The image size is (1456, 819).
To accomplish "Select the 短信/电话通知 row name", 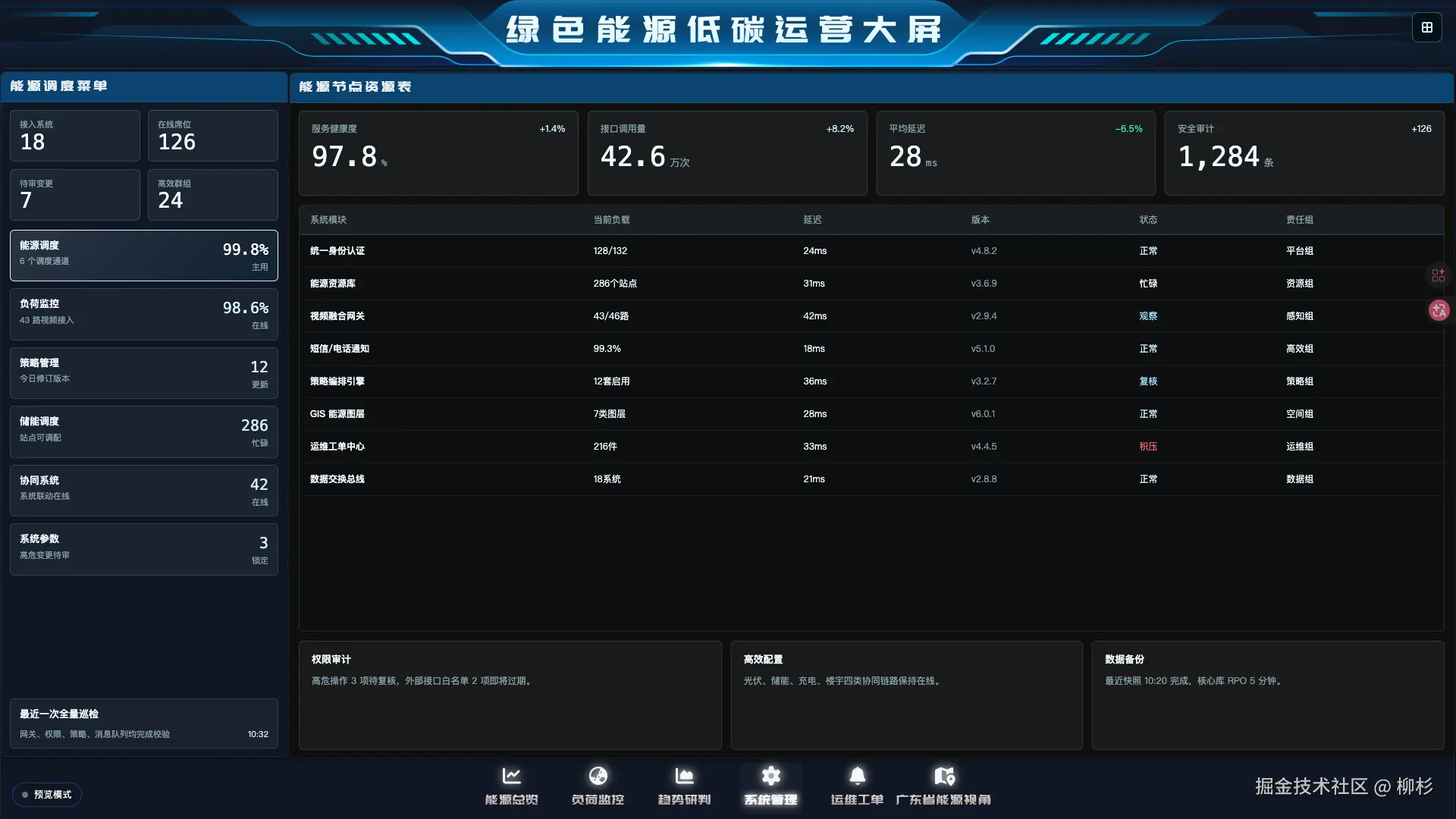I will click(340, 349).
